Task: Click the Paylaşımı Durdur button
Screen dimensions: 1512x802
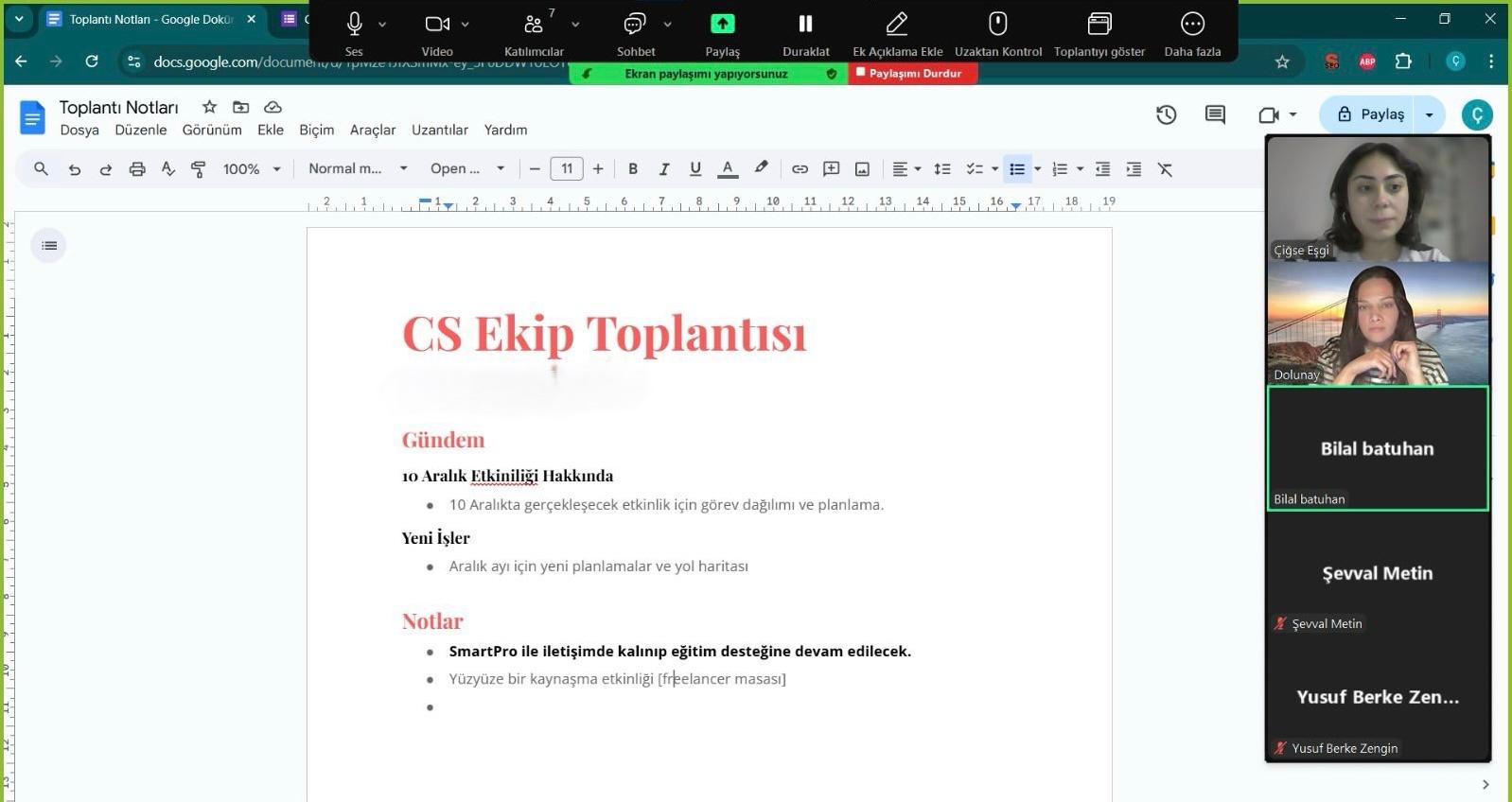Action: point(912,73)
